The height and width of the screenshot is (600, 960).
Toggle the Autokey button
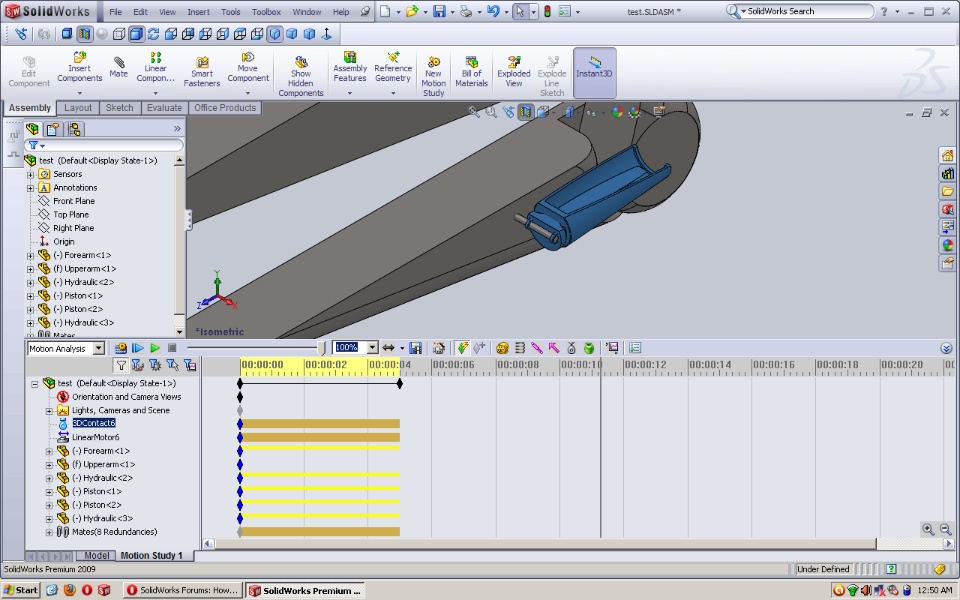[462, 348]
